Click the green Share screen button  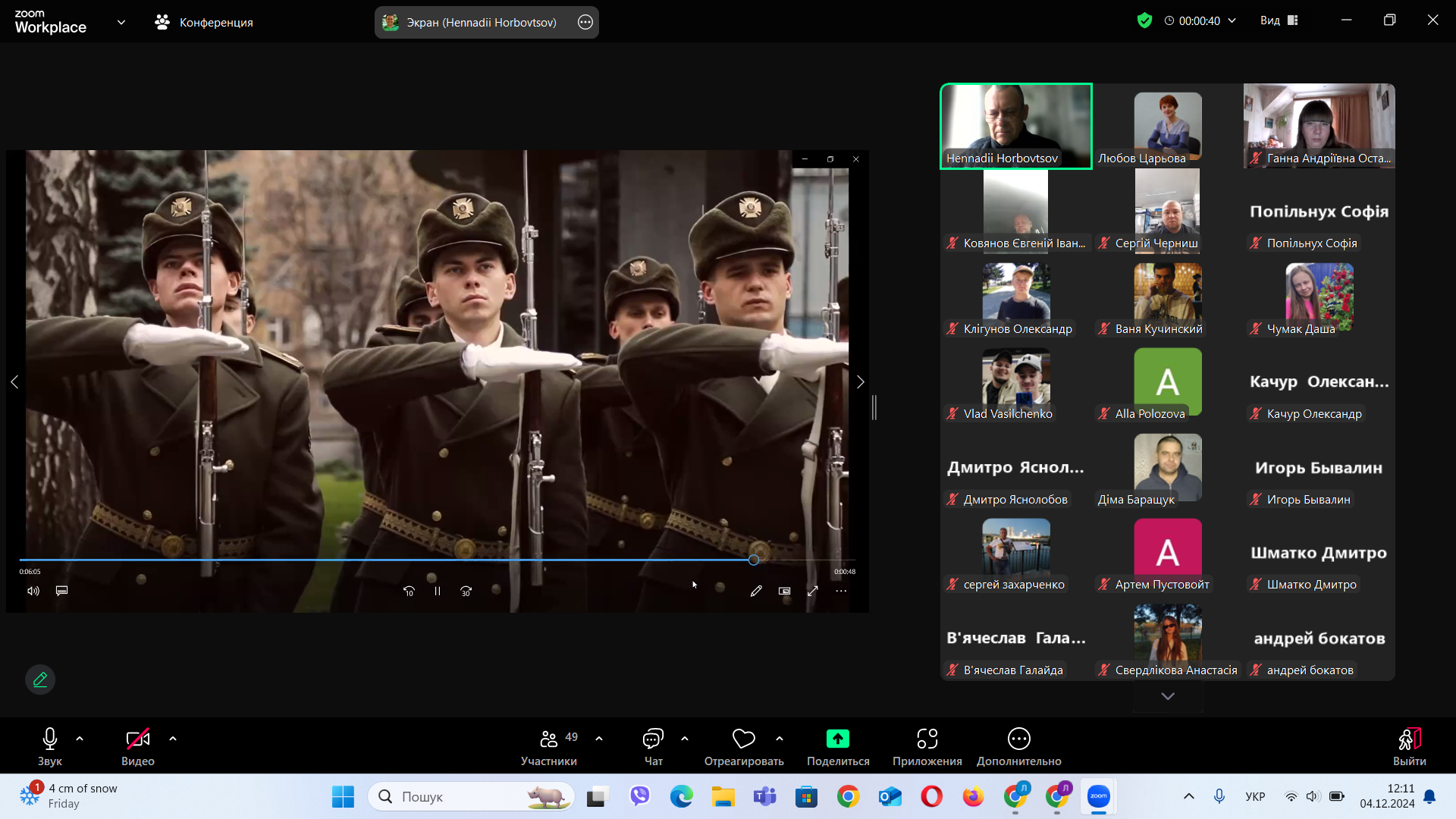tap(837, 739)
